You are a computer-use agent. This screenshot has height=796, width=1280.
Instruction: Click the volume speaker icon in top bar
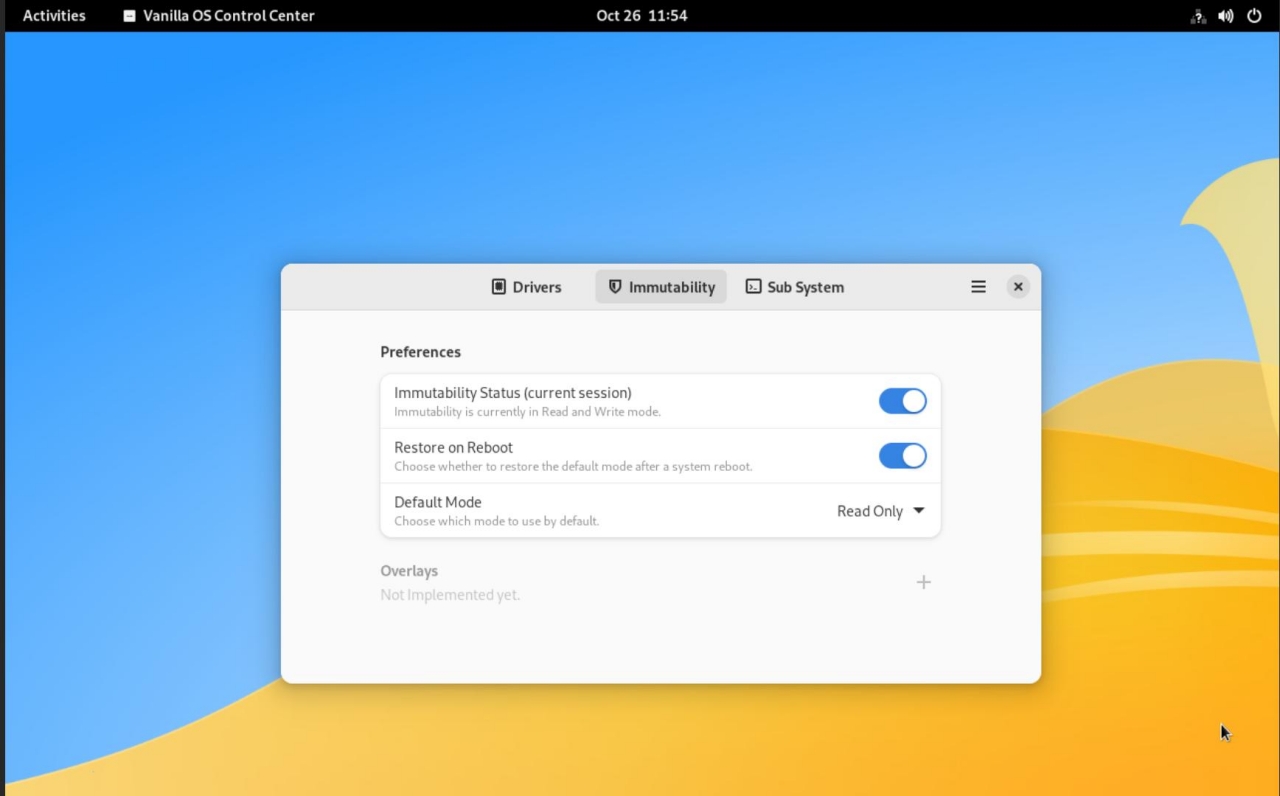1225,15
